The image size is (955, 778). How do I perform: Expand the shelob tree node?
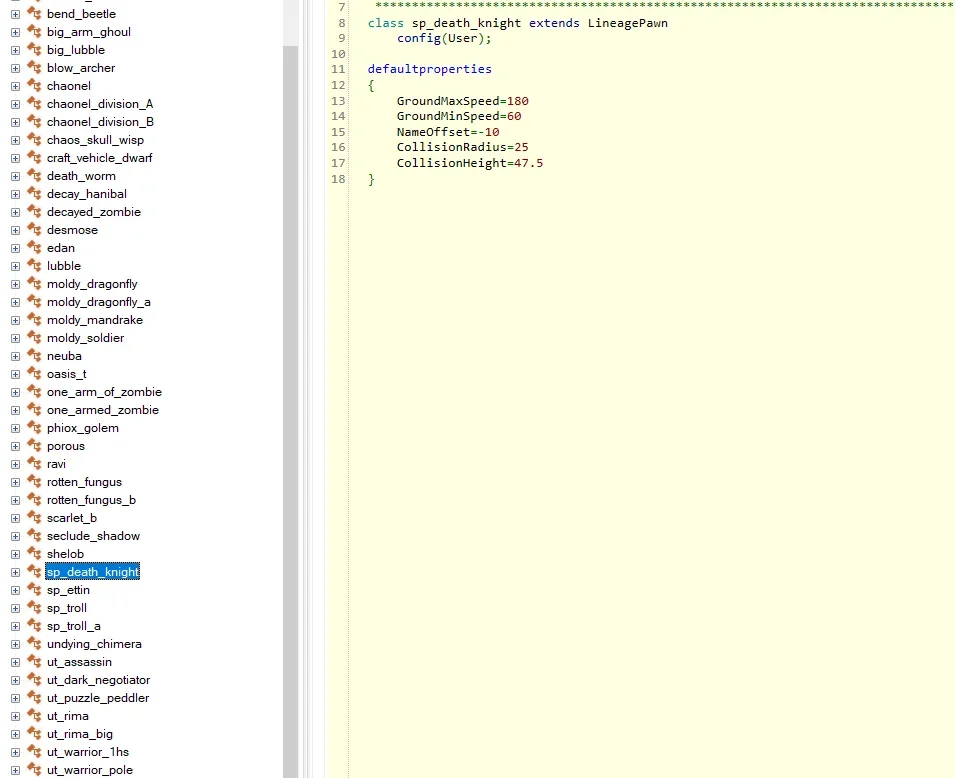(x=15, y=554)
